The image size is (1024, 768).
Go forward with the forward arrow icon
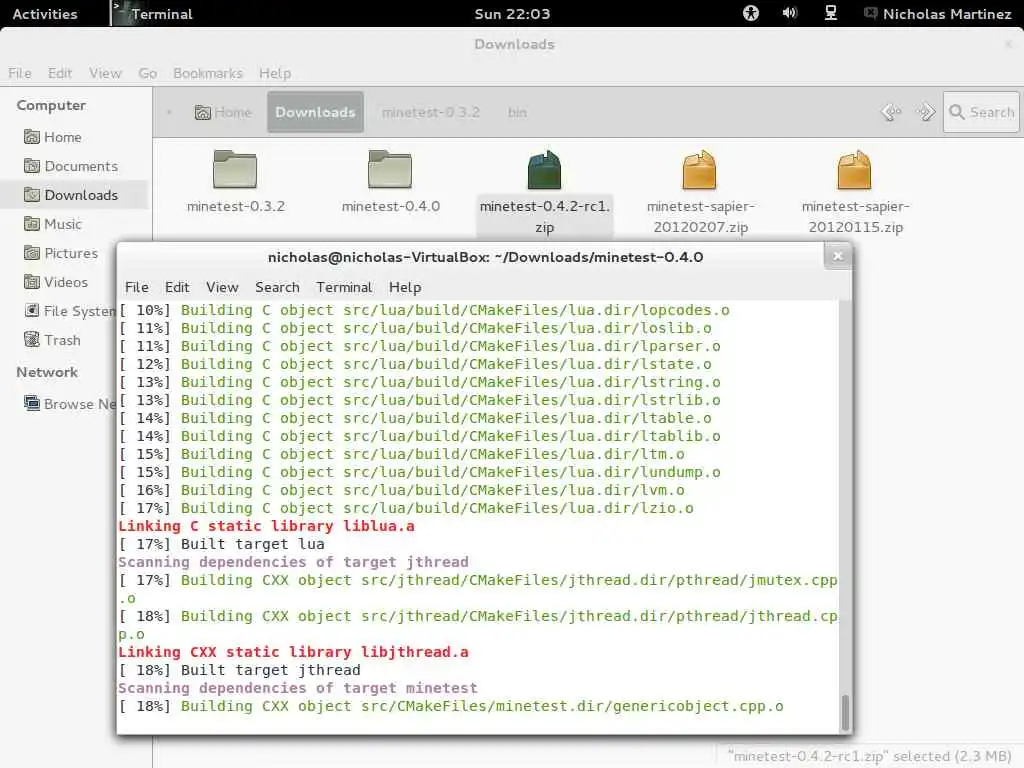tap(925, 112)
